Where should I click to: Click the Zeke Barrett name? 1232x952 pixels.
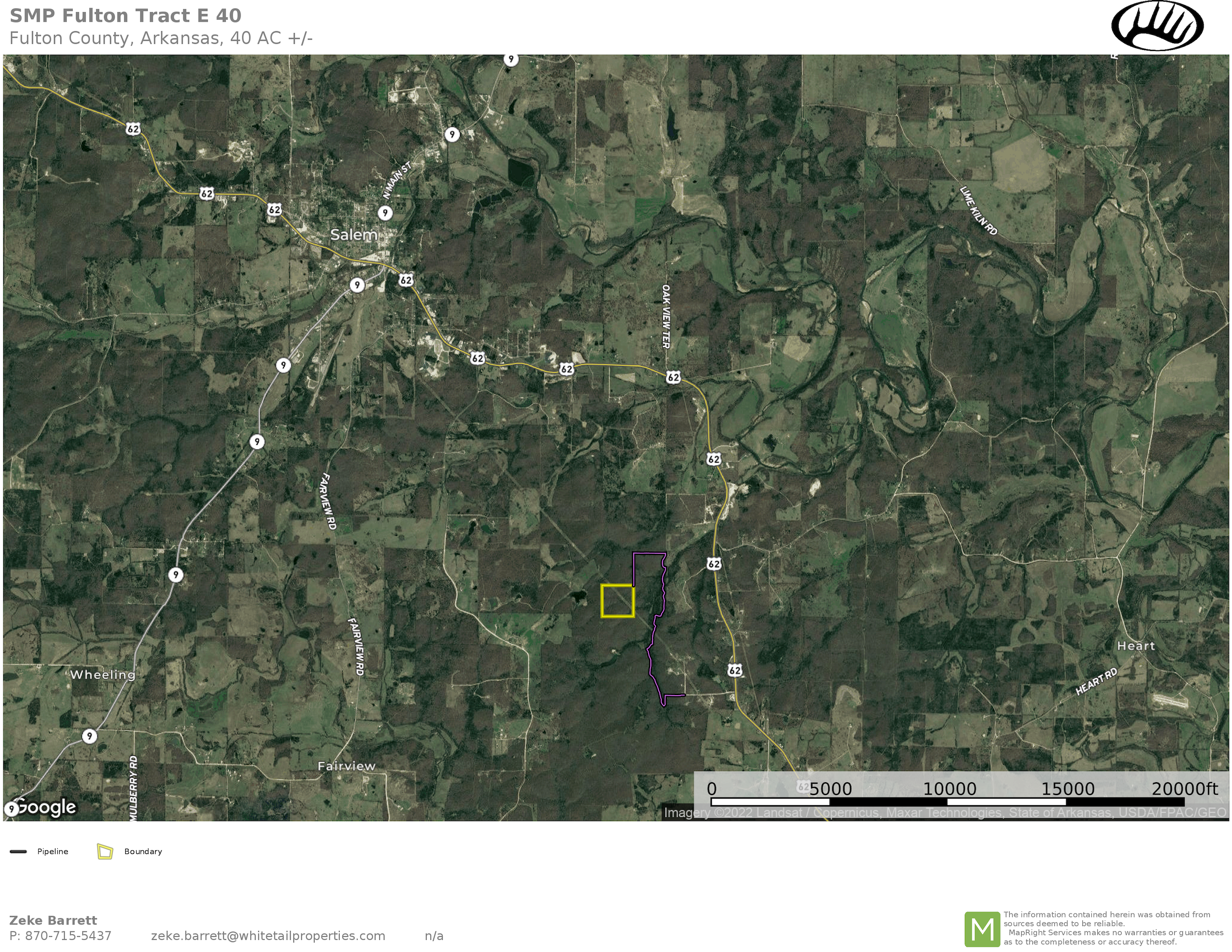tap(53, 920)
